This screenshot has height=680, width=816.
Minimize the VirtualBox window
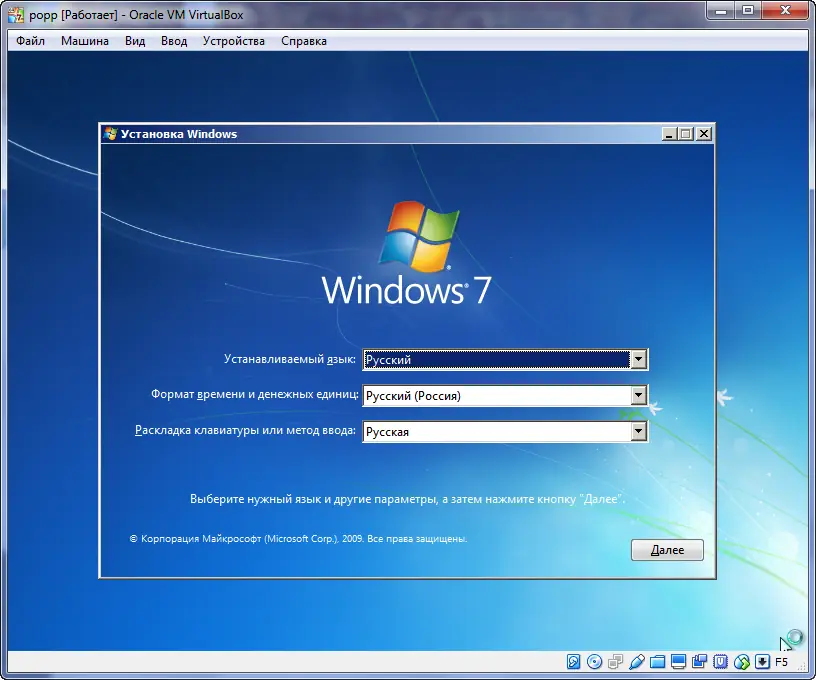(721, 10)
